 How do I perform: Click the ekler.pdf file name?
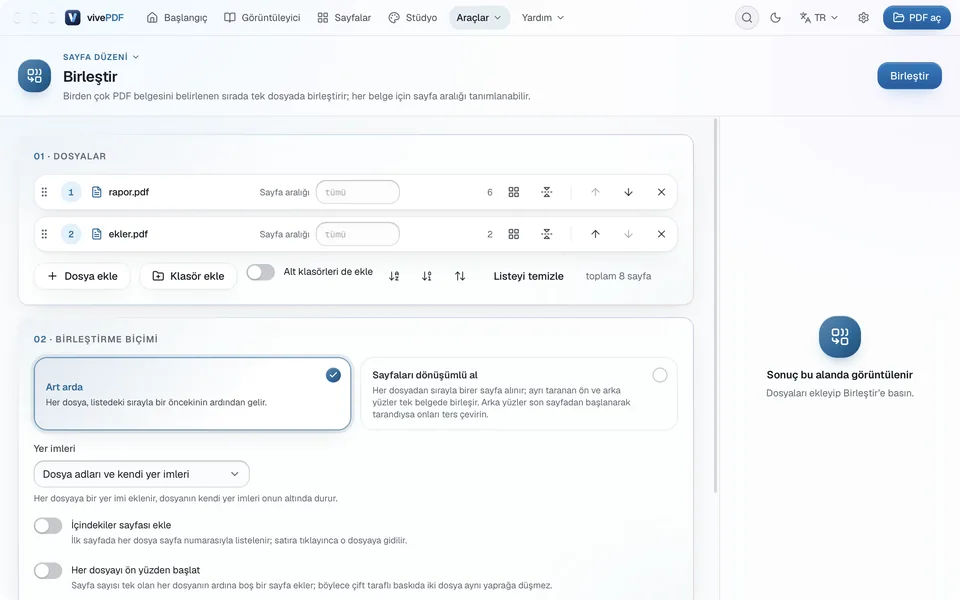(128, 234)
